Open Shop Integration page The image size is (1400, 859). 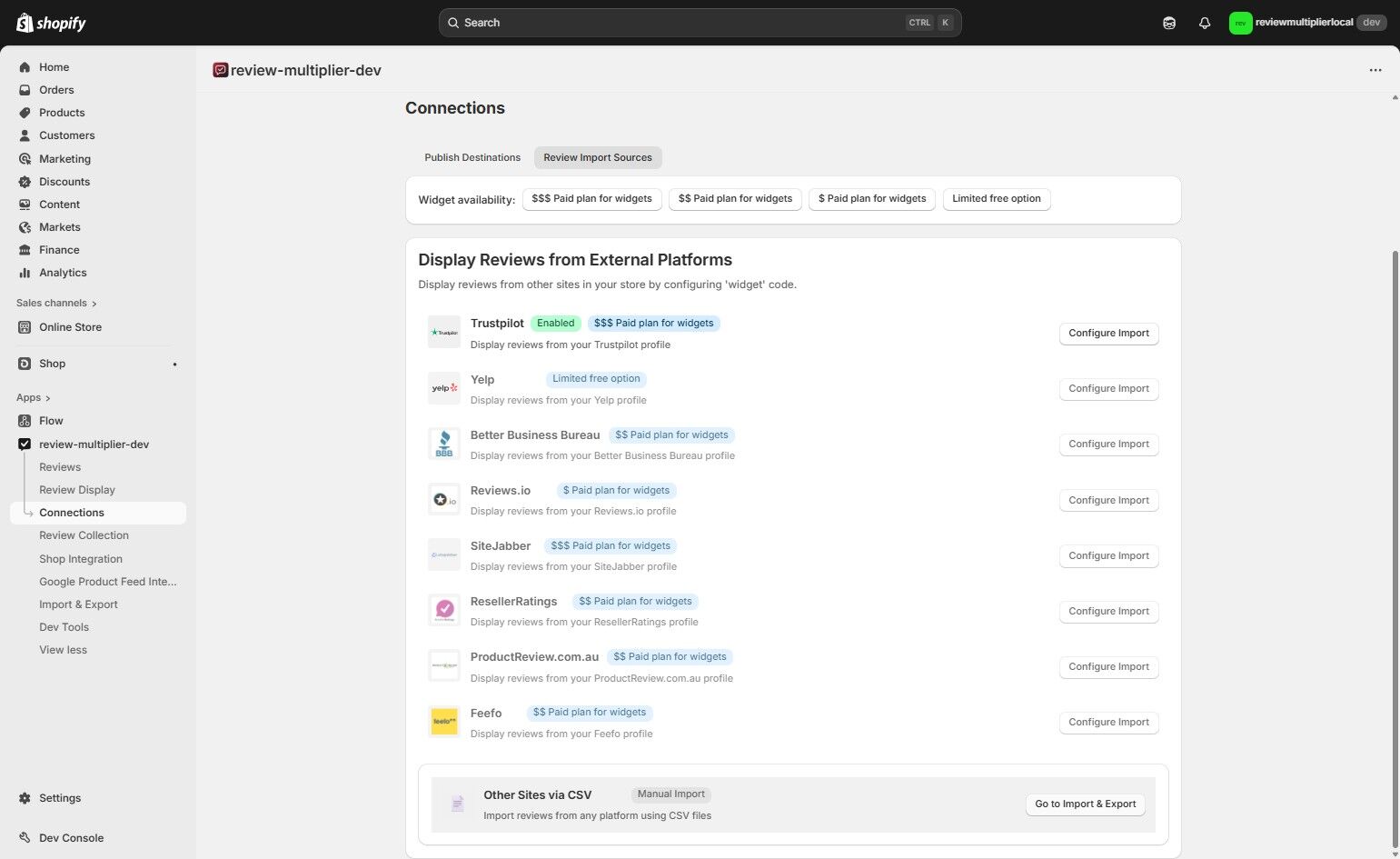pyautogui.click(x=81, y=559)
